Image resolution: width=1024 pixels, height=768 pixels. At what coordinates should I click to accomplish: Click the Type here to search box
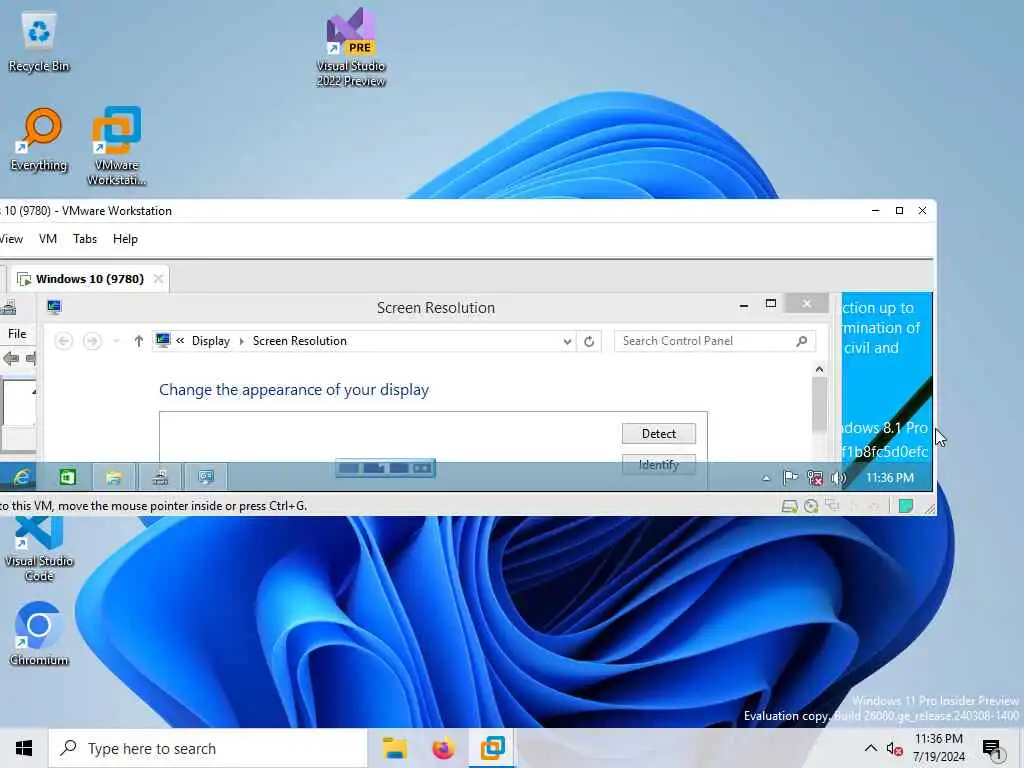(208, 748)
